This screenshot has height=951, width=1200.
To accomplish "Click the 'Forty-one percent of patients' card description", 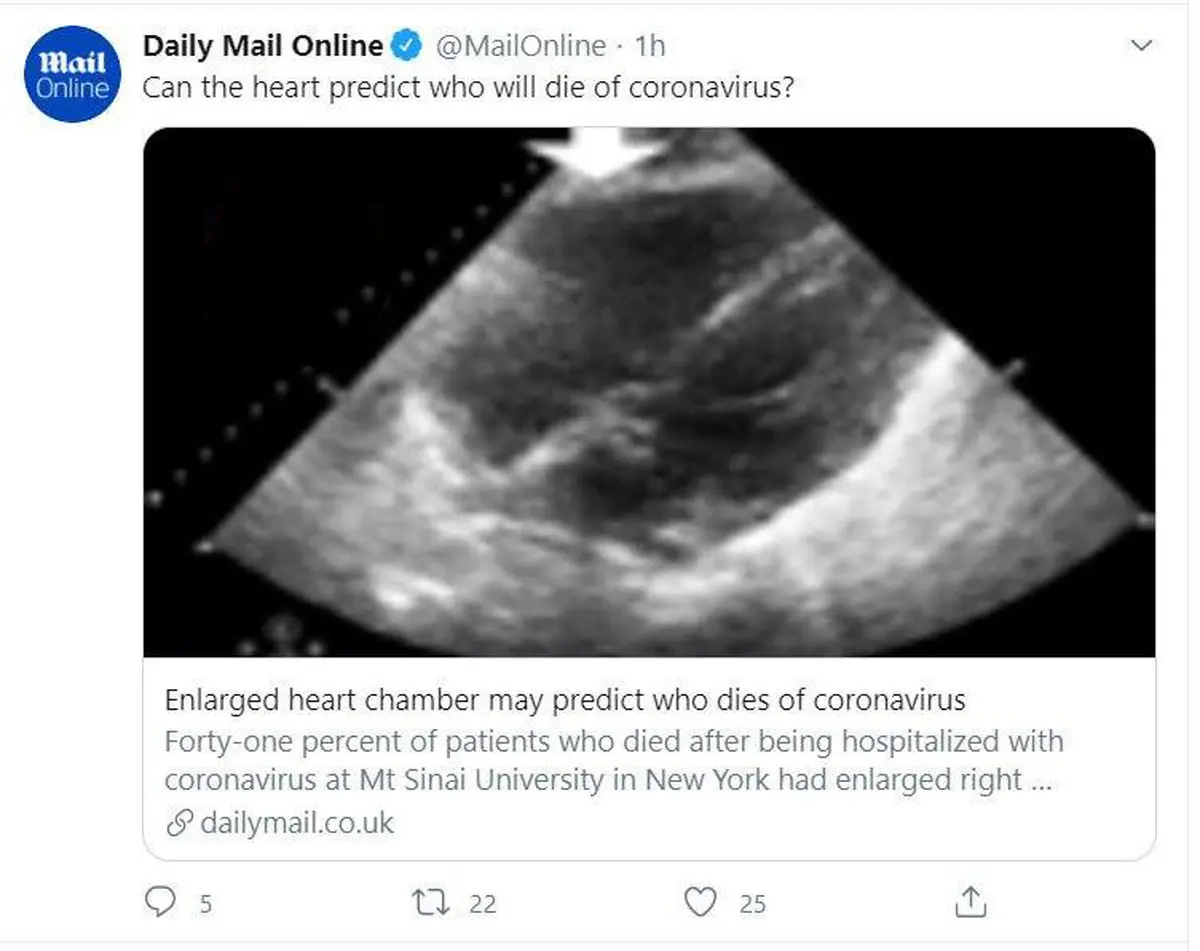I will tap(612, 760).
